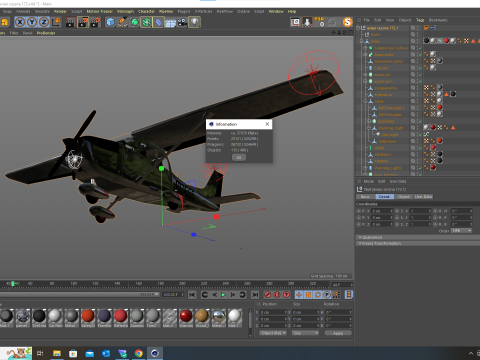Switch to the Basic attribute tab
The image size is (480, 360).
pos(365,197)
